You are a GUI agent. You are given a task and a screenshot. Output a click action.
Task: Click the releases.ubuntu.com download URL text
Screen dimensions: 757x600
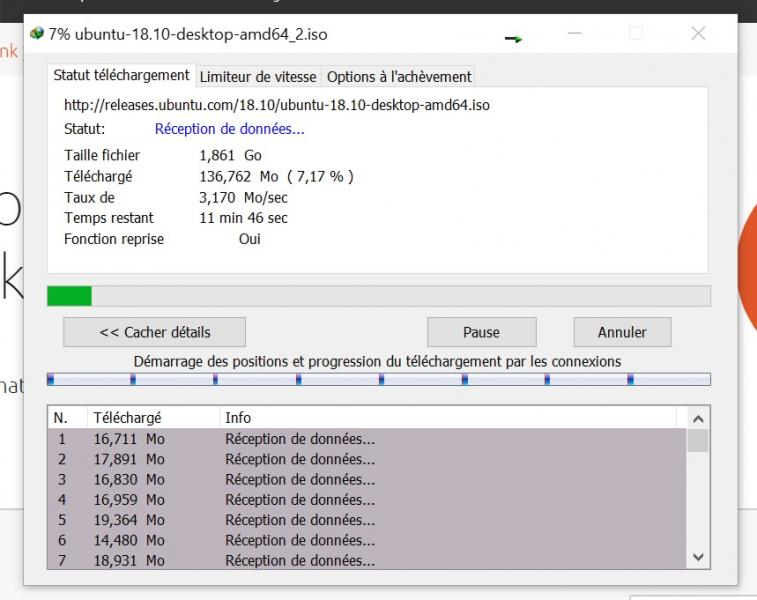[277, 105]
